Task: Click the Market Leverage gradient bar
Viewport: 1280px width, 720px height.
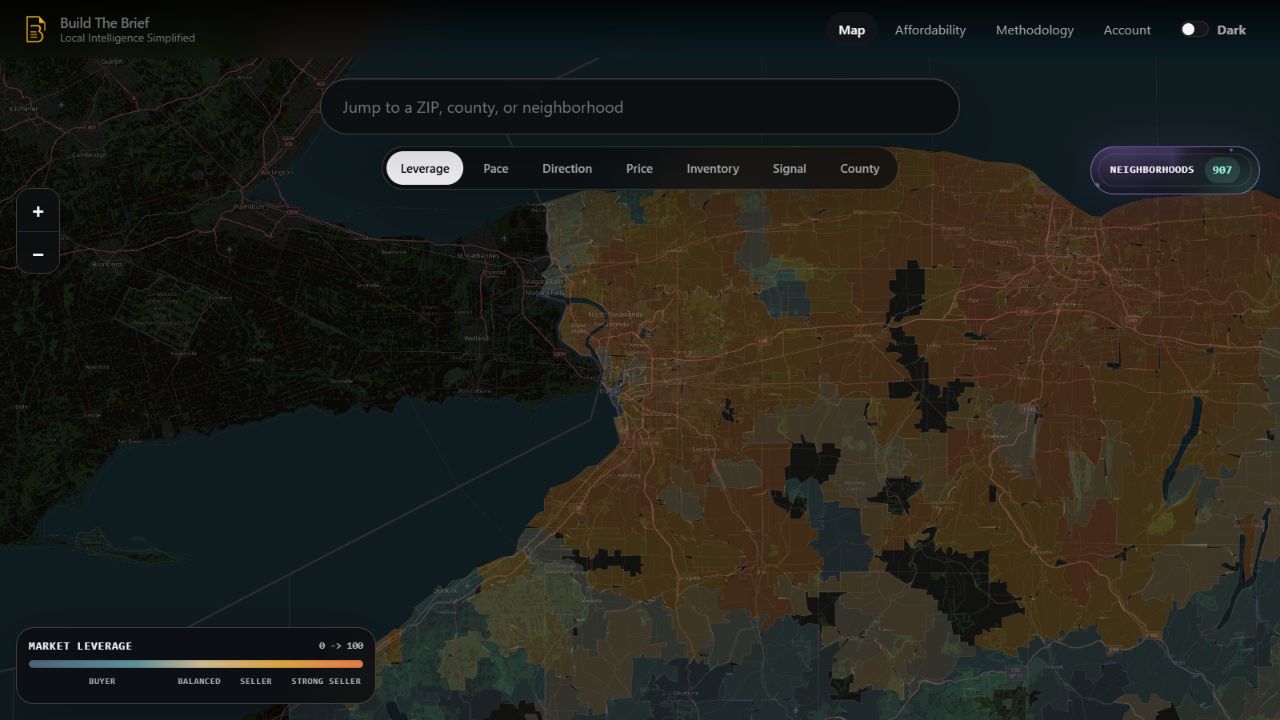Action: pyautogui.click(x=196, y=663)
